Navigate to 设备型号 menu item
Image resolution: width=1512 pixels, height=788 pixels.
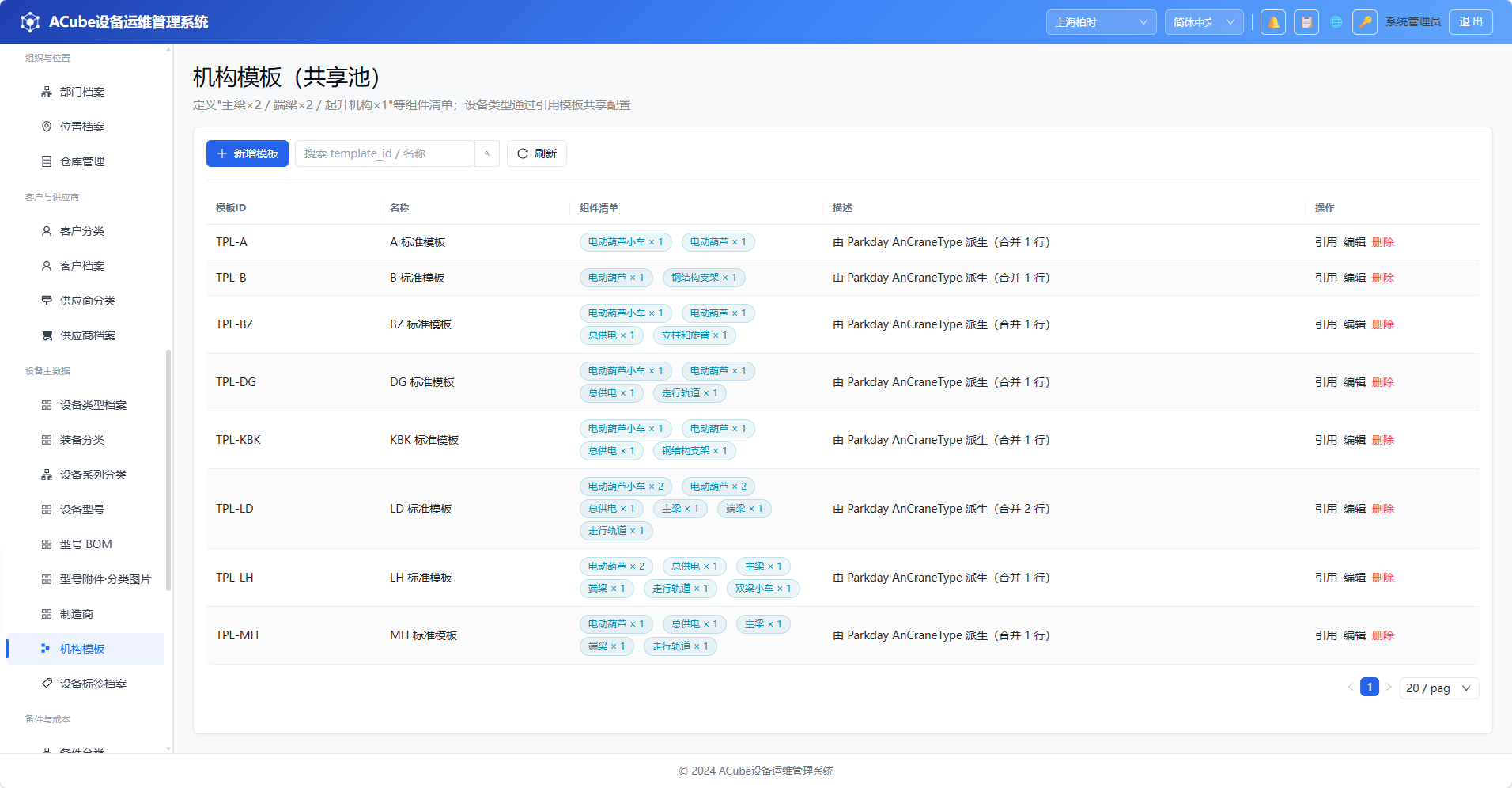coord(85,510)
